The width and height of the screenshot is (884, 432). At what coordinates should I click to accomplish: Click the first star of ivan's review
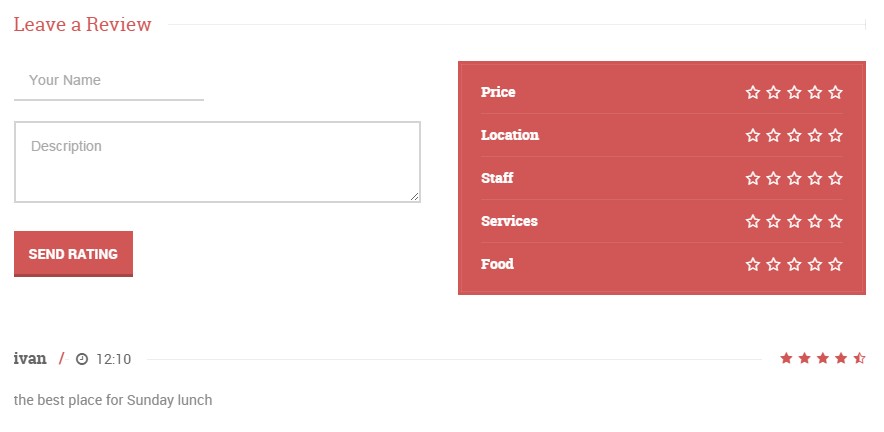[786, 358]
